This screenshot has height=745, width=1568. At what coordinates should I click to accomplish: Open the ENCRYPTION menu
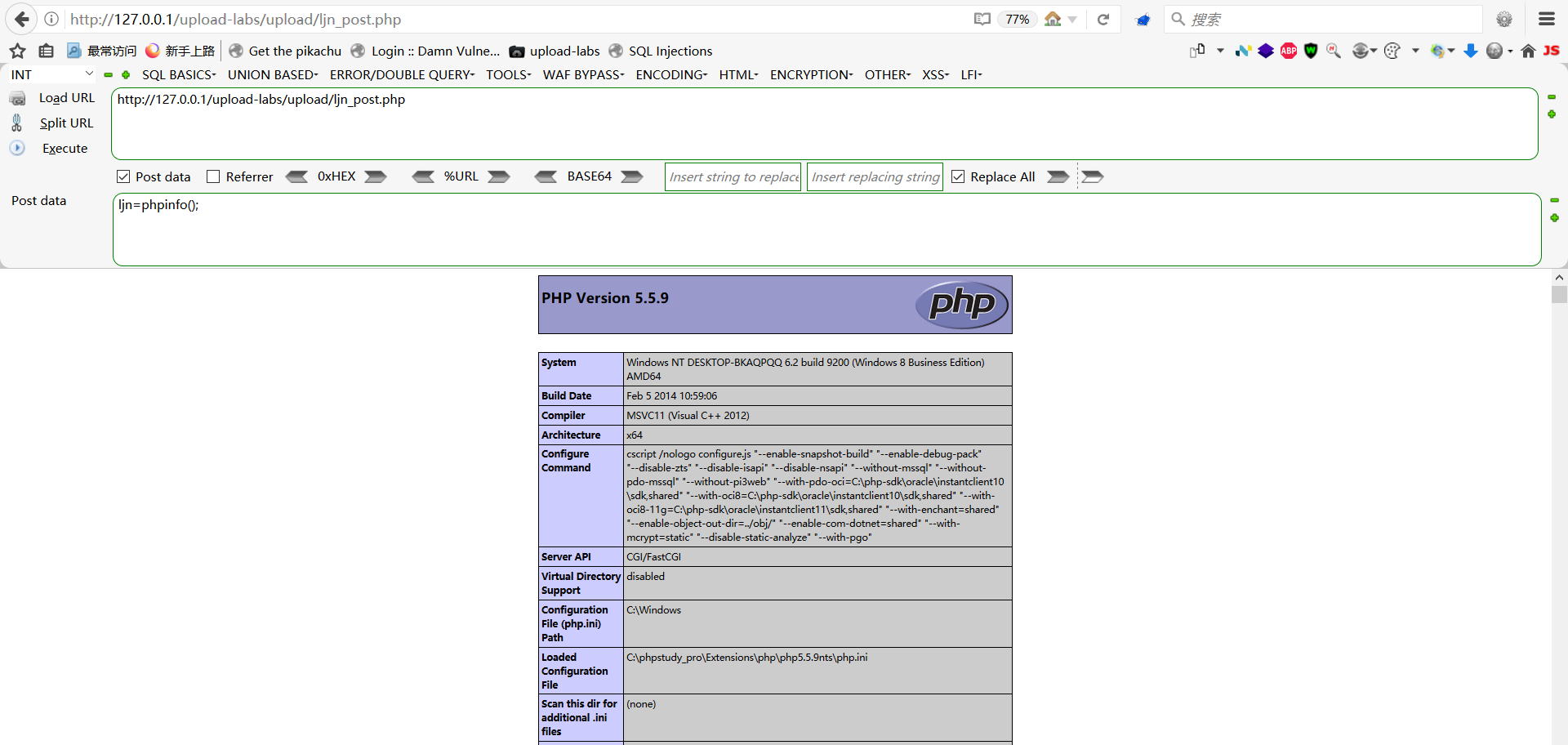tap(811, 74)
